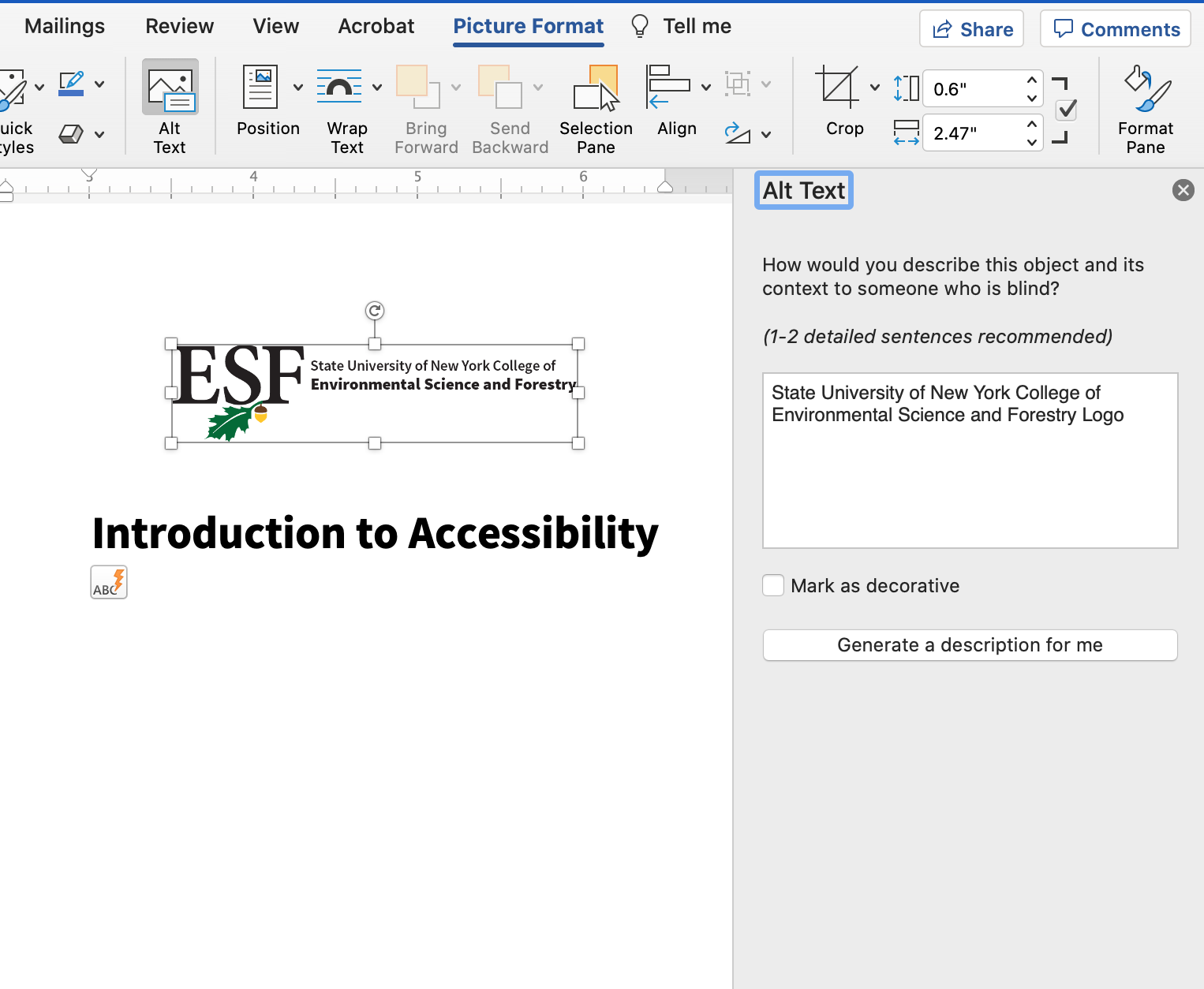The width and height of the screenshot is (1204, 989).
Task: Click Generate a description for me
Action: pyautogui.click(x=970, y=645)
